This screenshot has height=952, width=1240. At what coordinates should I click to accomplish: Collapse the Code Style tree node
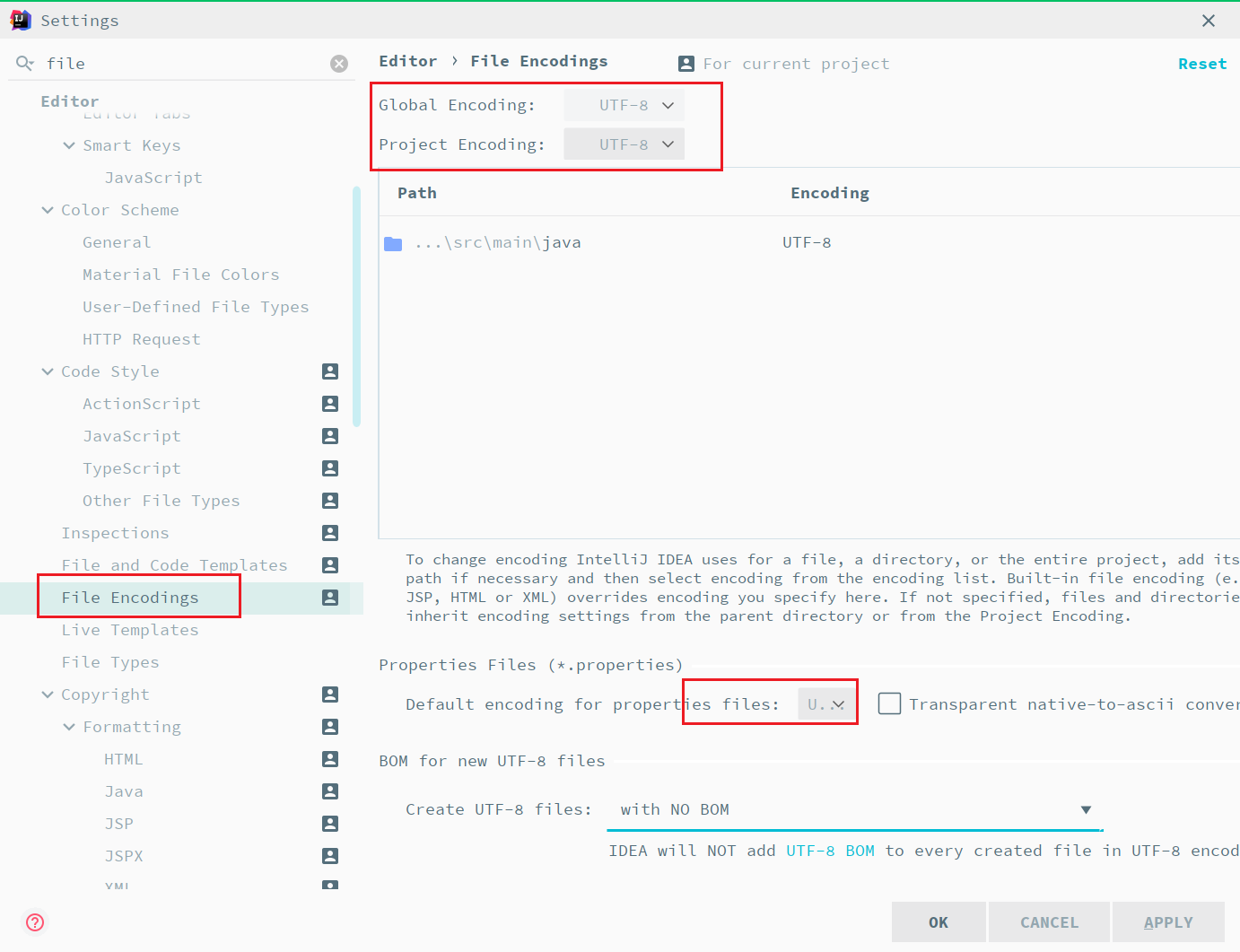pos(48,371)
